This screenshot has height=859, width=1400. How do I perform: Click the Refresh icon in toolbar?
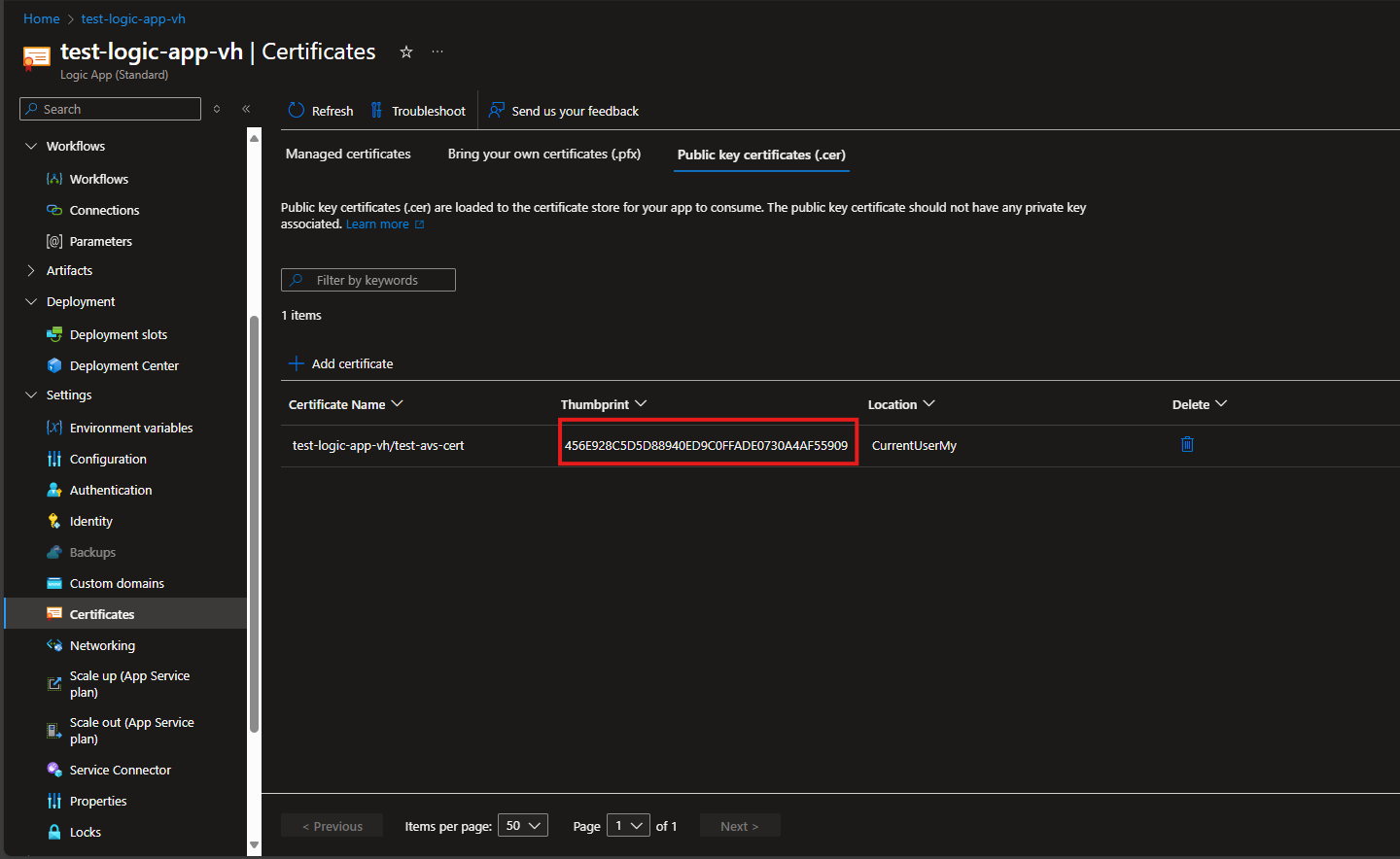tap(297, 111)
